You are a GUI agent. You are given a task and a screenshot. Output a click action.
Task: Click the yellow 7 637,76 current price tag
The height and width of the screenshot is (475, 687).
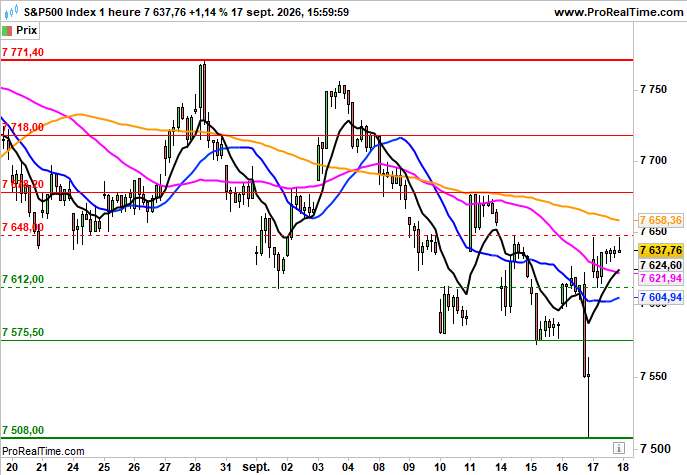pyautogui.click(x=661, y=250)
